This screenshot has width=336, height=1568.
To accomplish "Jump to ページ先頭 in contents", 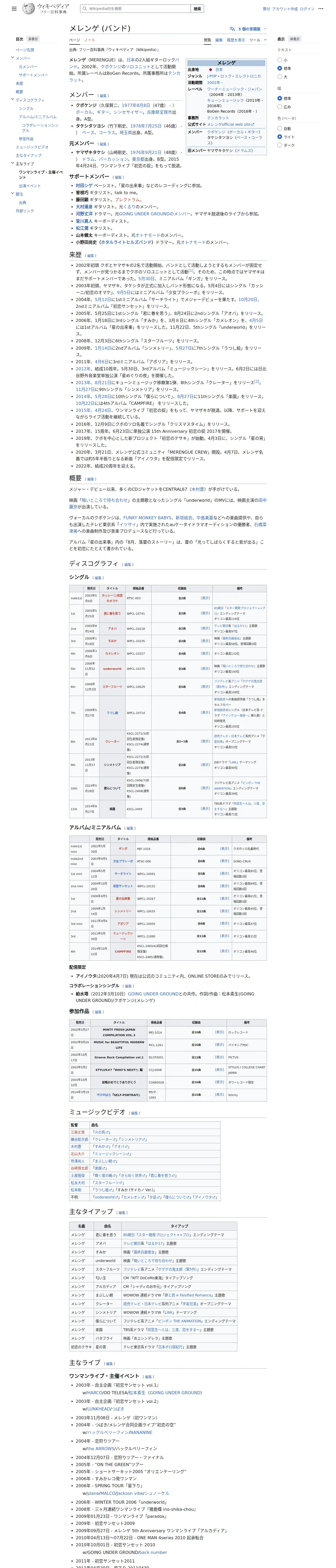I will 25,50.
